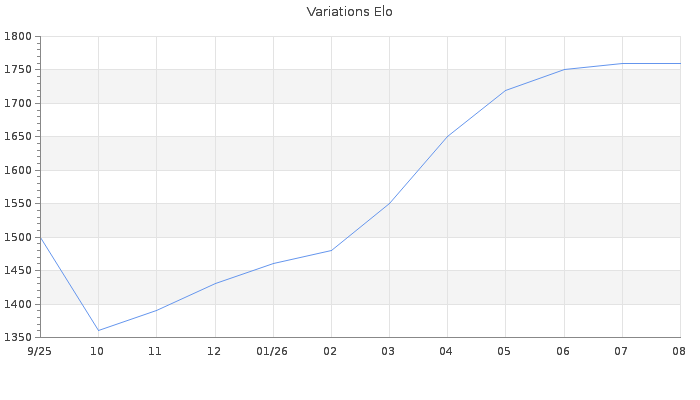Click the line's data point at 12

[x=215, y=283]
